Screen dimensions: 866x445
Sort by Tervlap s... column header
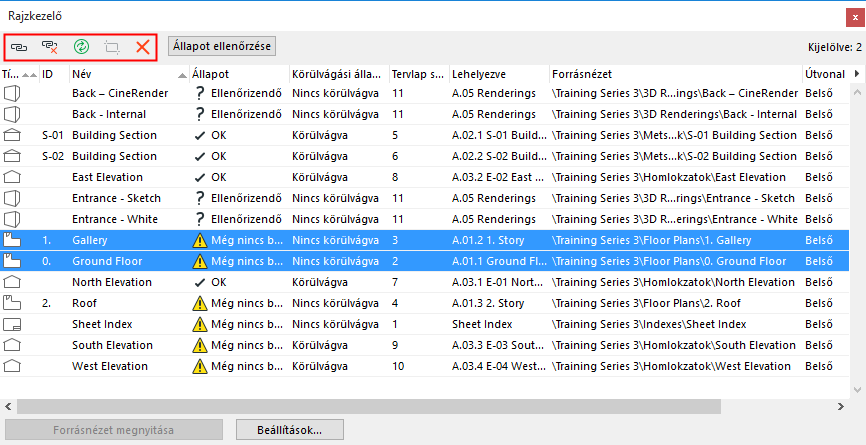tap(419, 74)
